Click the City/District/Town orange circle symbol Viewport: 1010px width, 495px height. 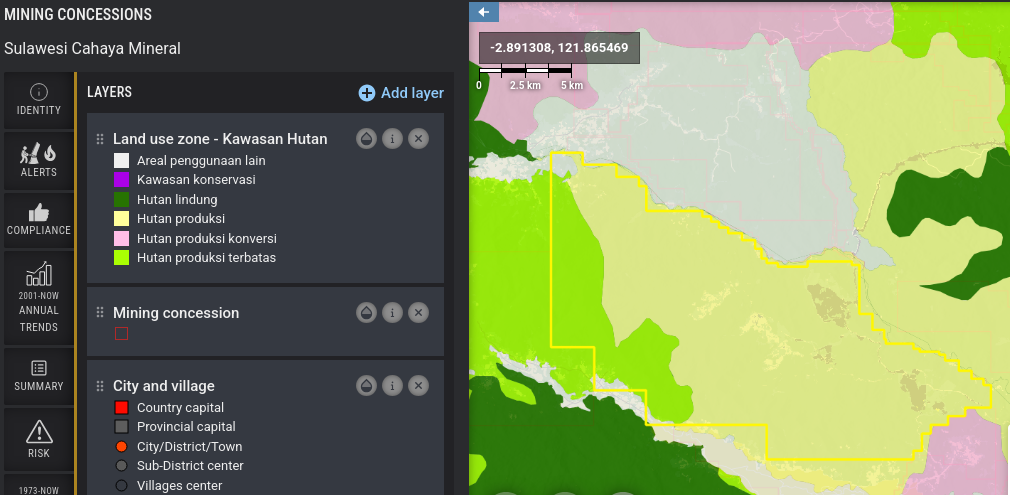pos(121,446)
